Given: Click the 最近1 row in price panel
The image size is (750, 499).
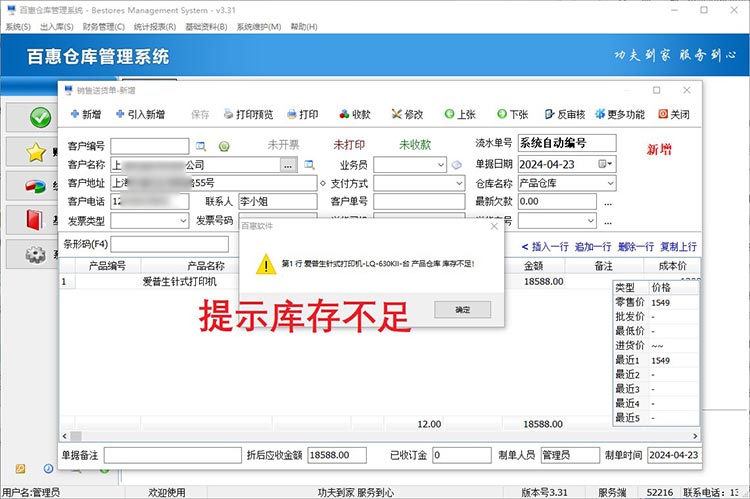Looking at the screenshot, I should pyautogui.click(x=656, y=360).
